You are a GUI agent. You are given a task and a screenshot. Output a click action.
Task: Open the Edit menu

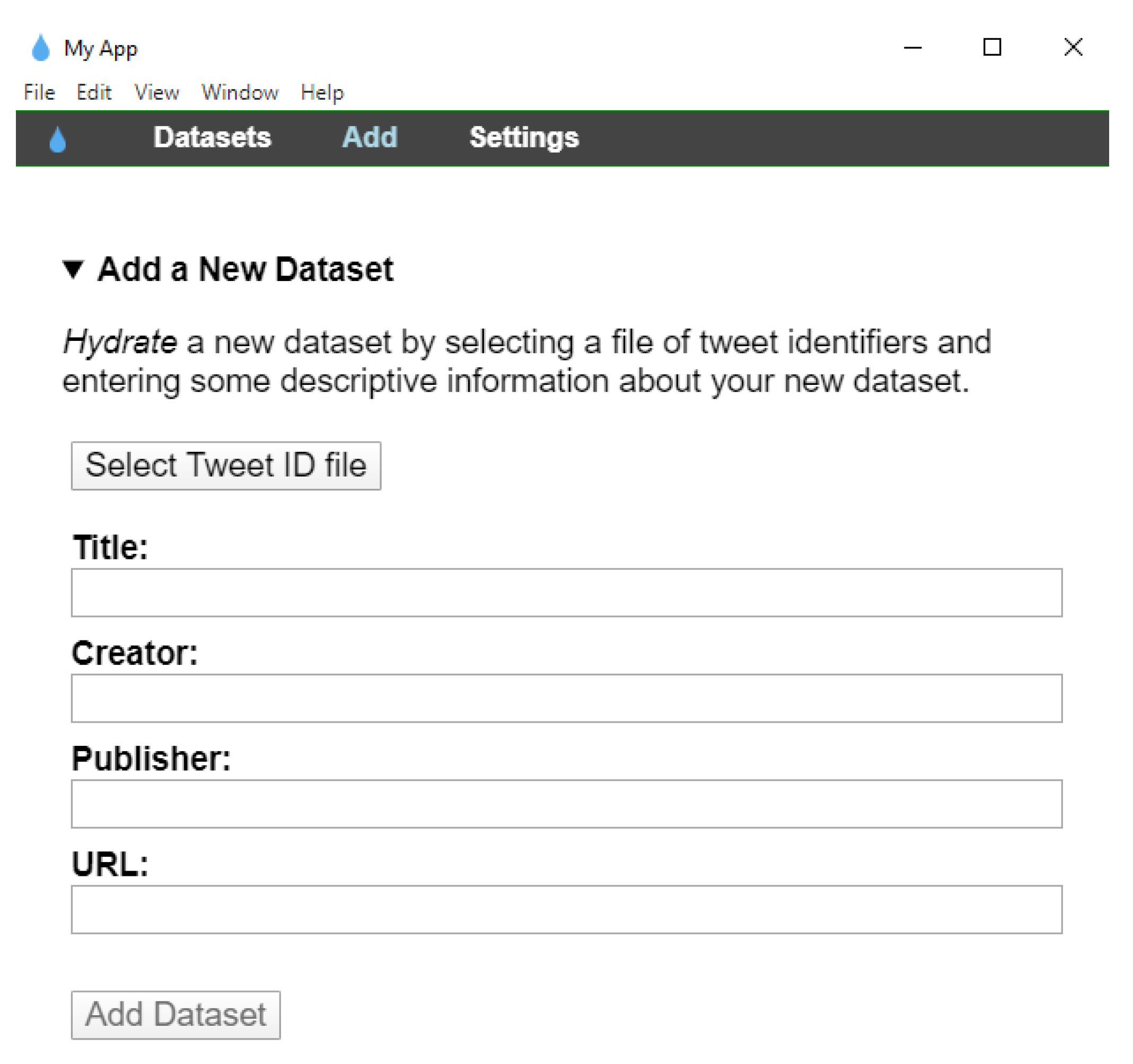coord(94,92)
